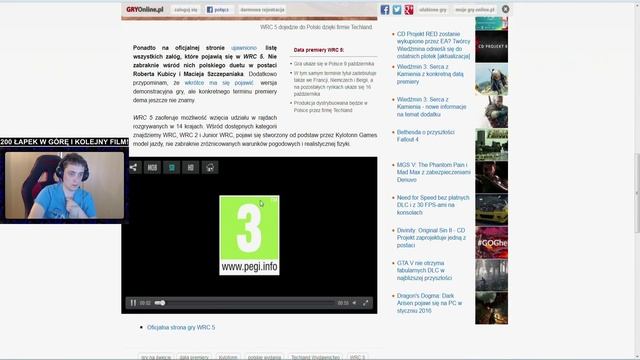Follow the 'ujawniono' link in the article

coord(244,48)
